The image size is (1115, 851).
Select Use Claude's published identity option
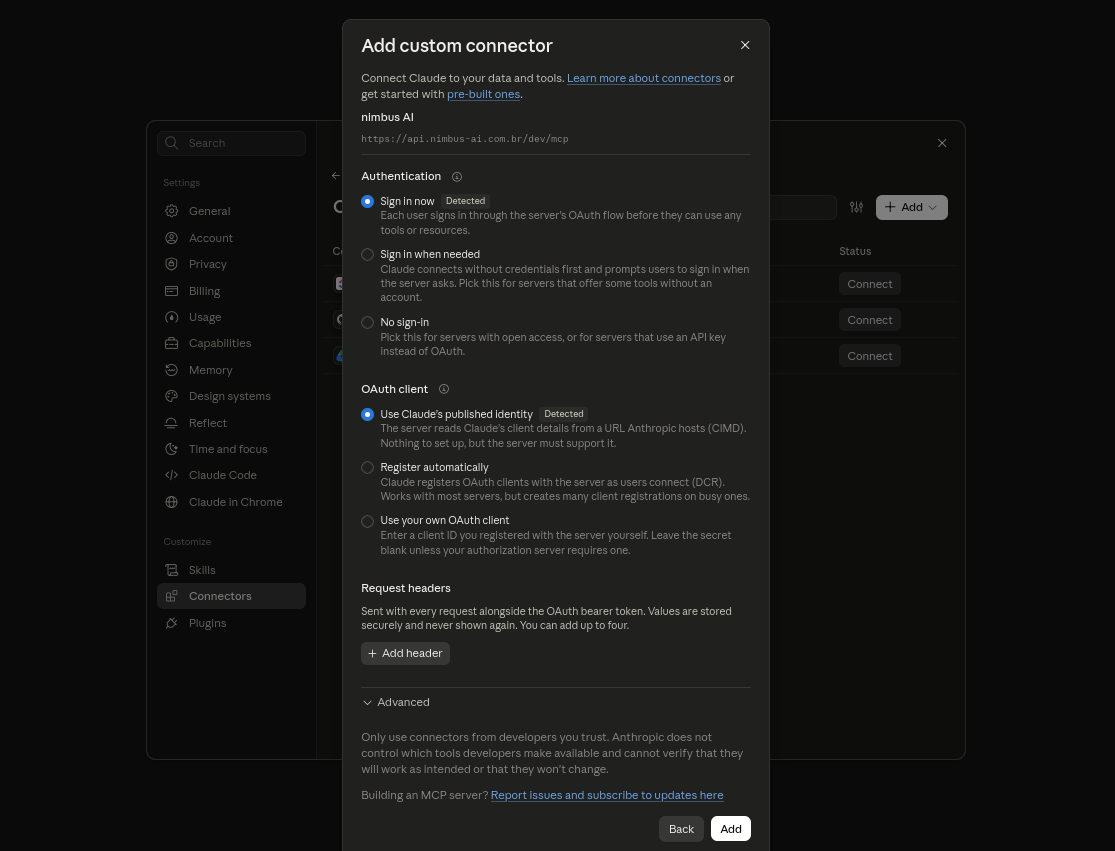(368, 414)
